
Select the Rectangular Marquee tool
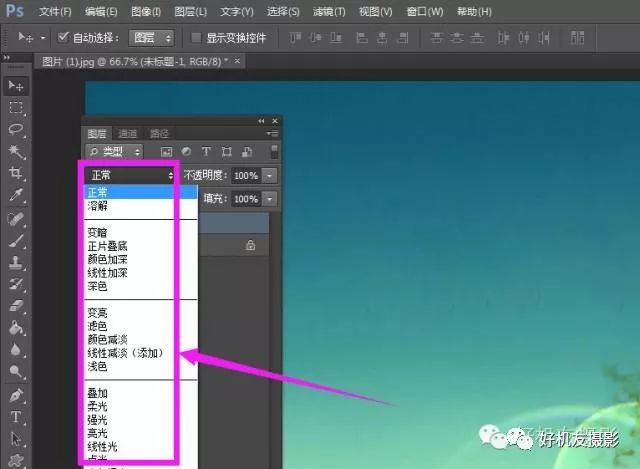coord(16,108)
